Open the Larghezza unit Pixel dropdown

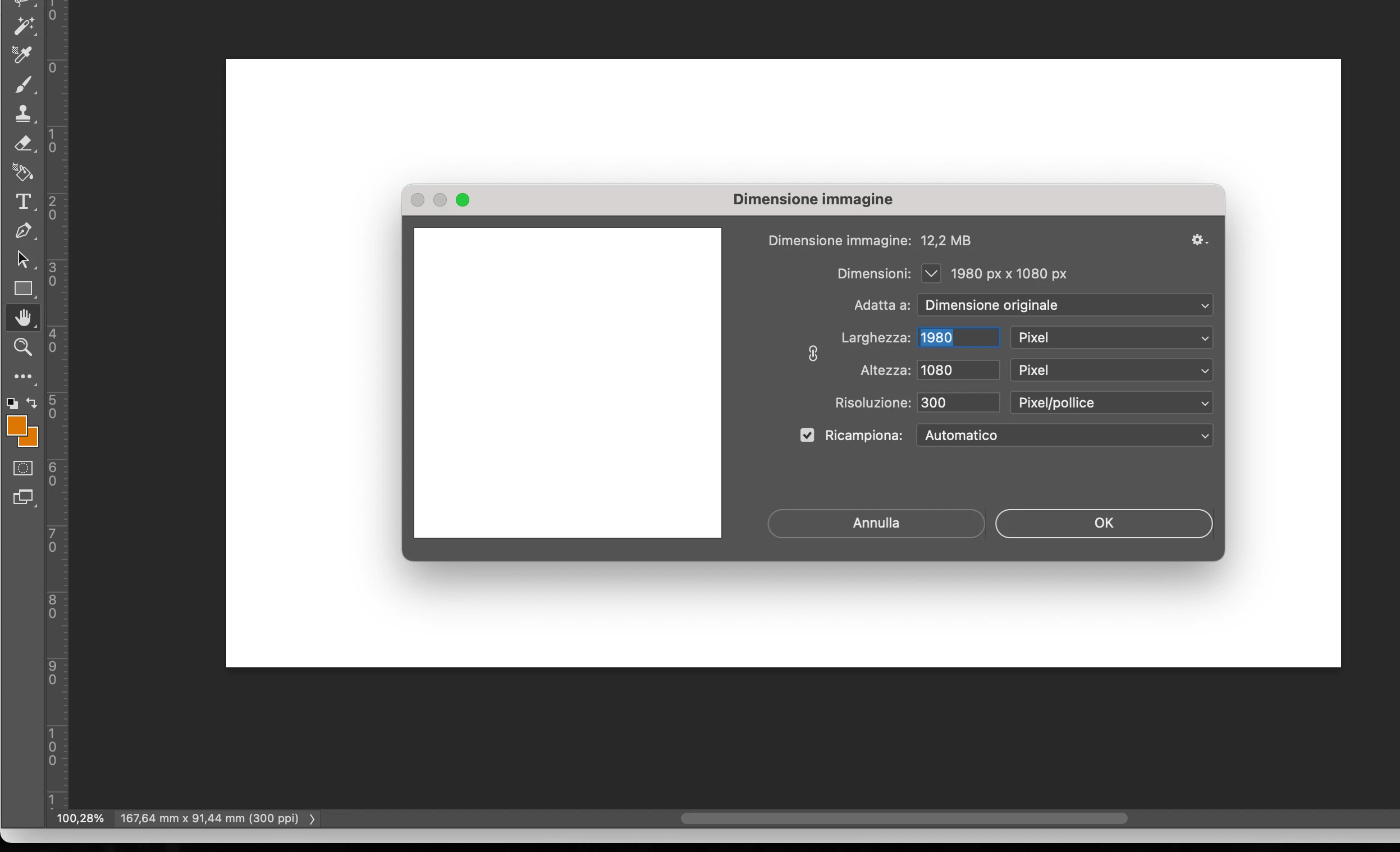point(1111,337)
